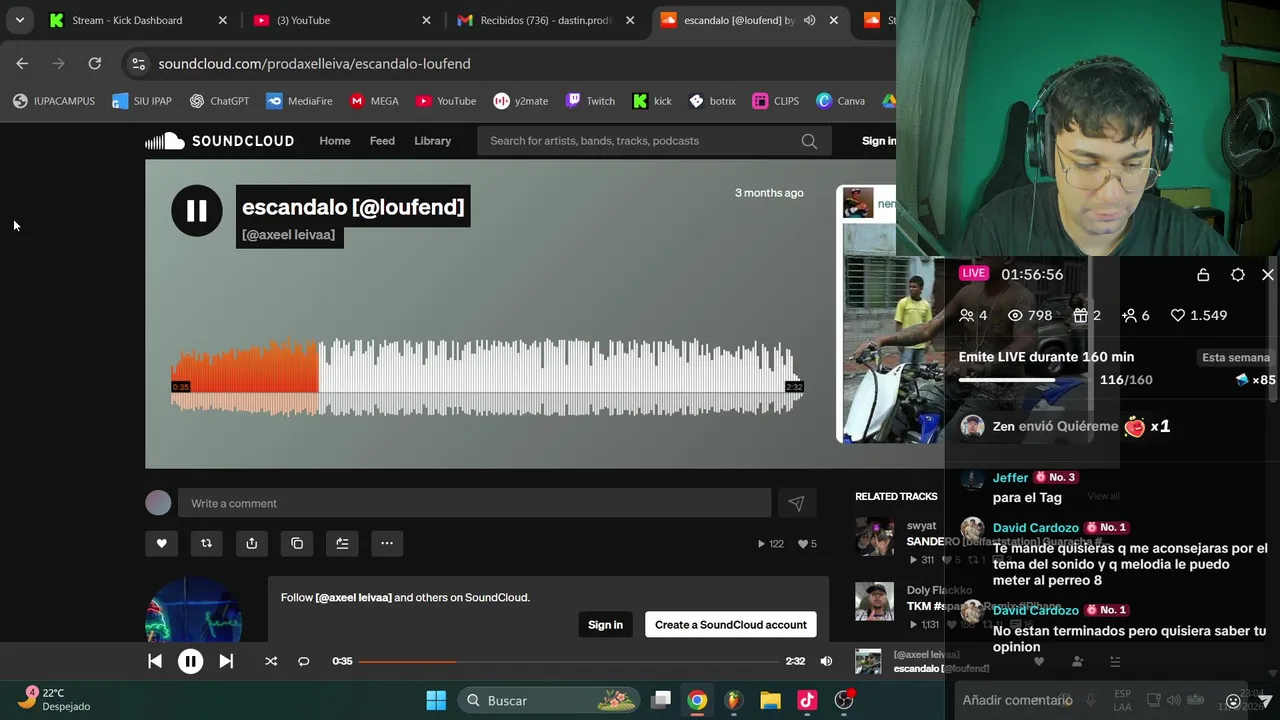The height and width of the screenshot is (720, 1280).
Task: Open y2mate bookmark
Action: tap(520, 101)
